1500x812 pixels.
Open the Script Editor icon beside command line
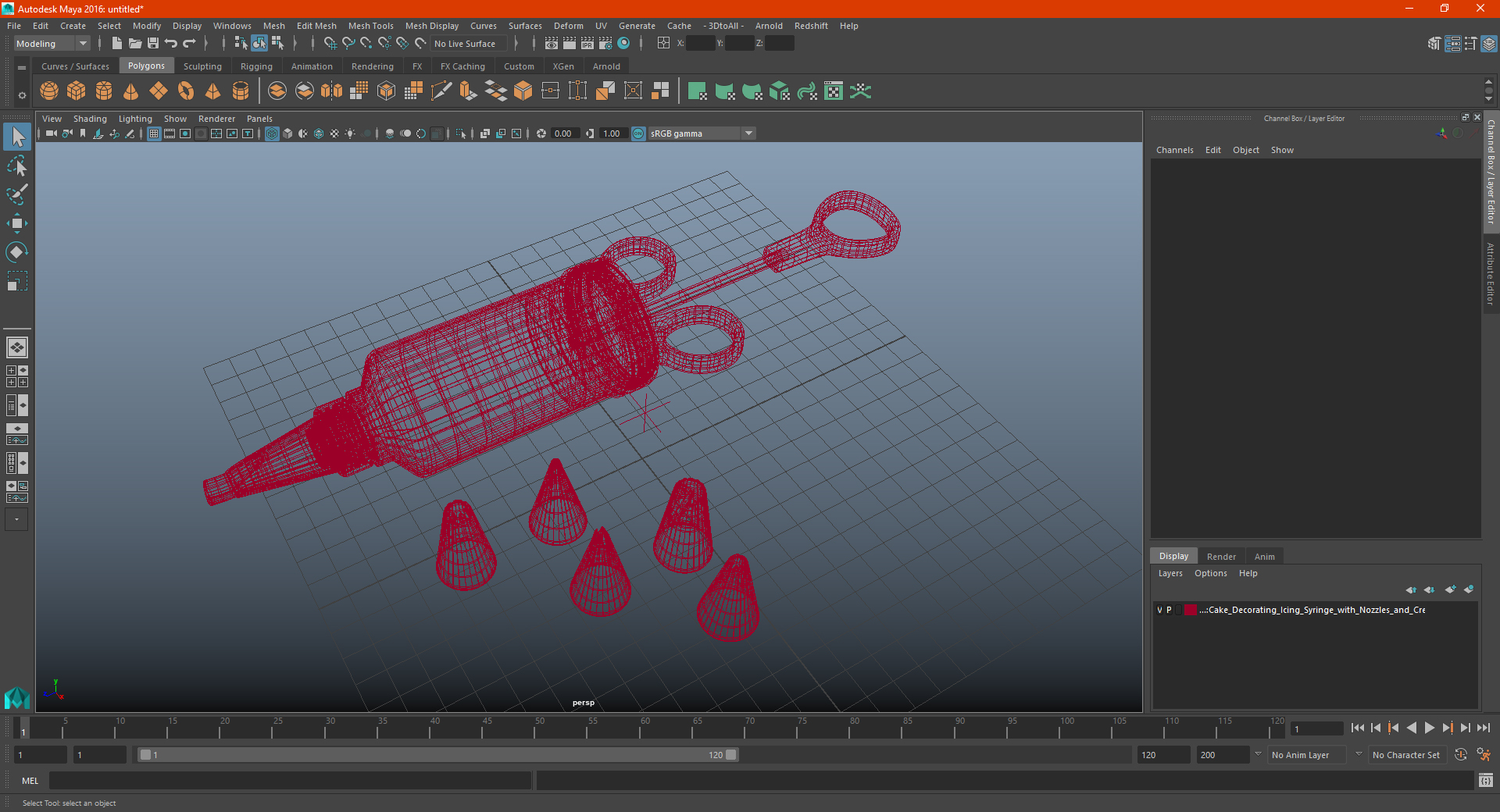pos(1486,780)
